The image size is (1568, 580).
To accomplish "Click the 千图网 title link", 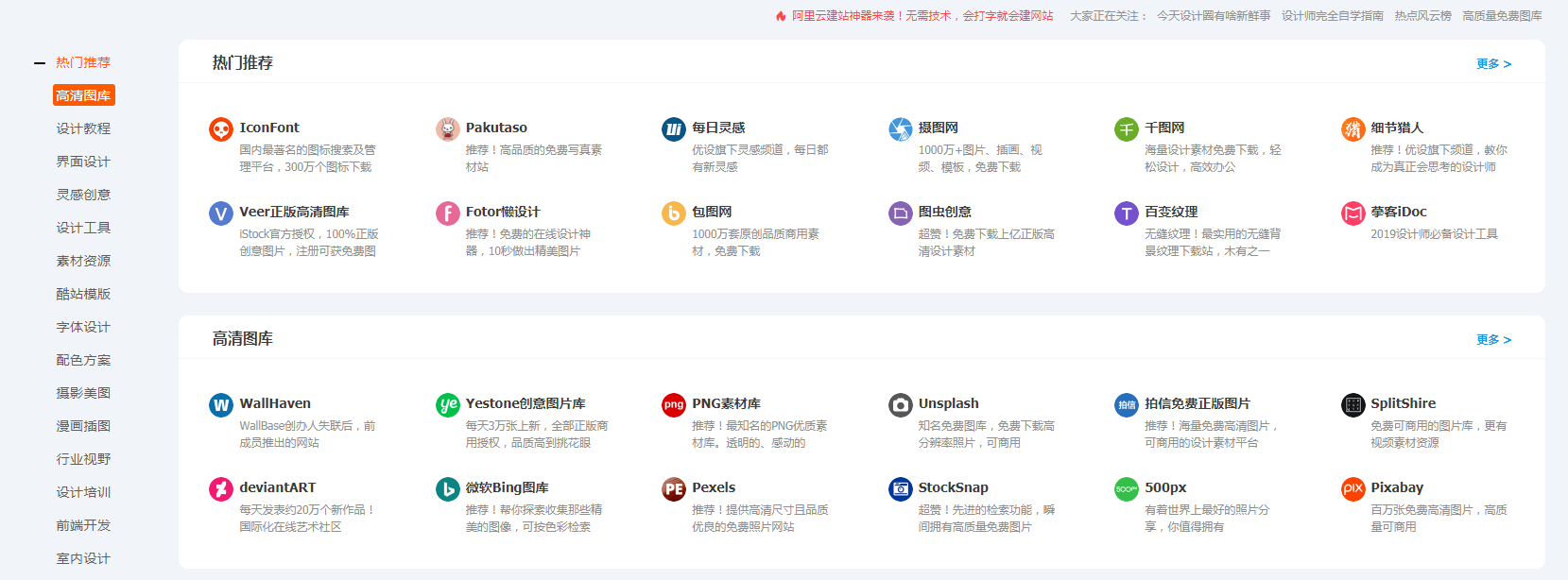I will [1164, 128].
